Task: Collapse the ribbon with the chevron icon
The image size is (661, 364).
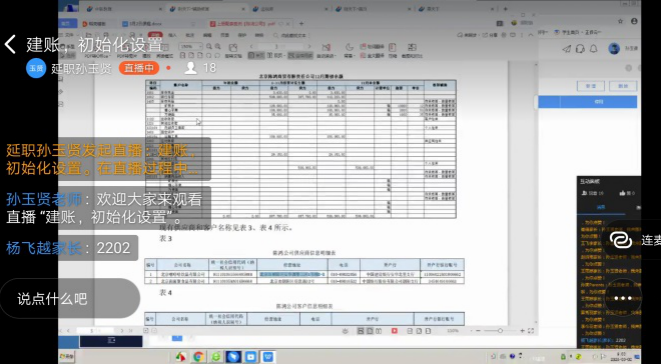Action: pyautogui.click(x=531, y=35)
